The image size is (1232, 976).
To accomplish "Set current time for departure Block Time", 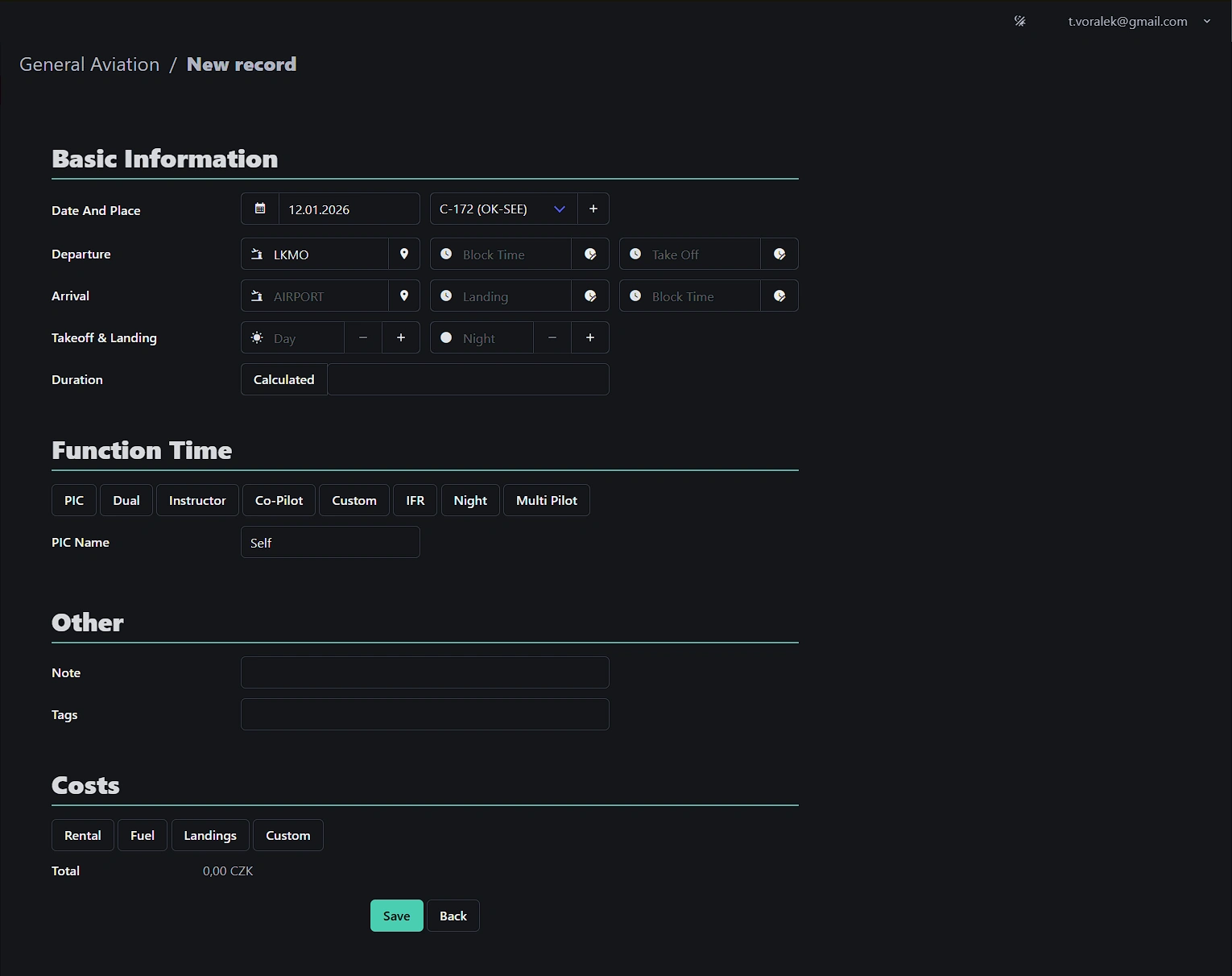I will point(590,254).
